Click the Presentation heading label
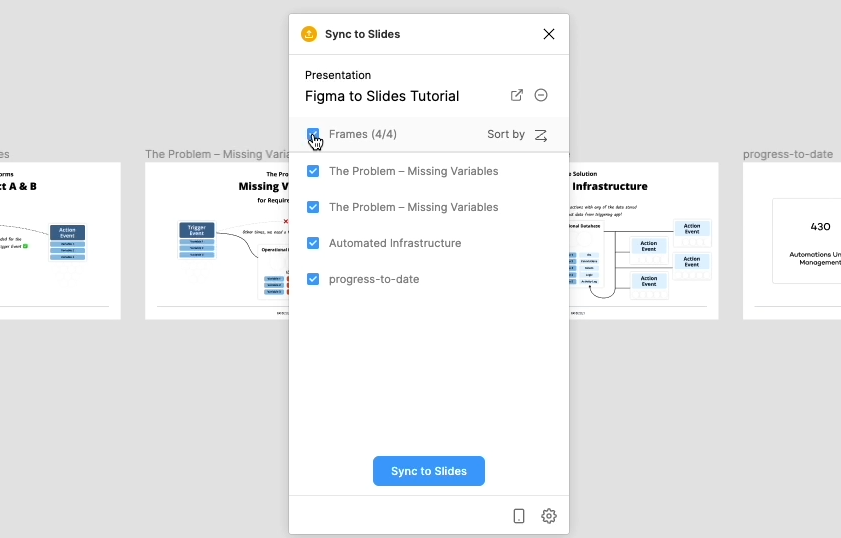841x538 pixels. (338, 75)
